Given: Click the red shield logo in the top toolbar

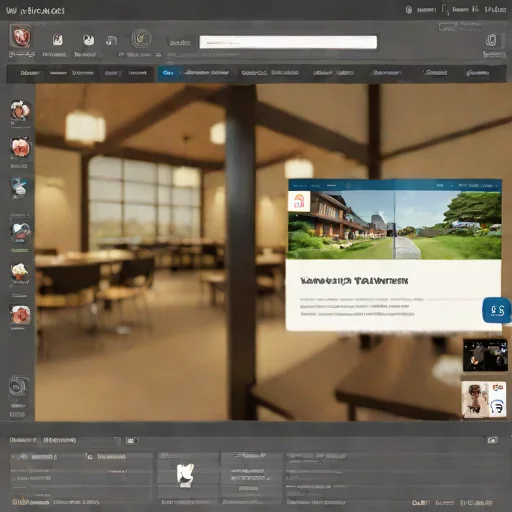Looking at the screenshot, I should click(x=21, y=37).
